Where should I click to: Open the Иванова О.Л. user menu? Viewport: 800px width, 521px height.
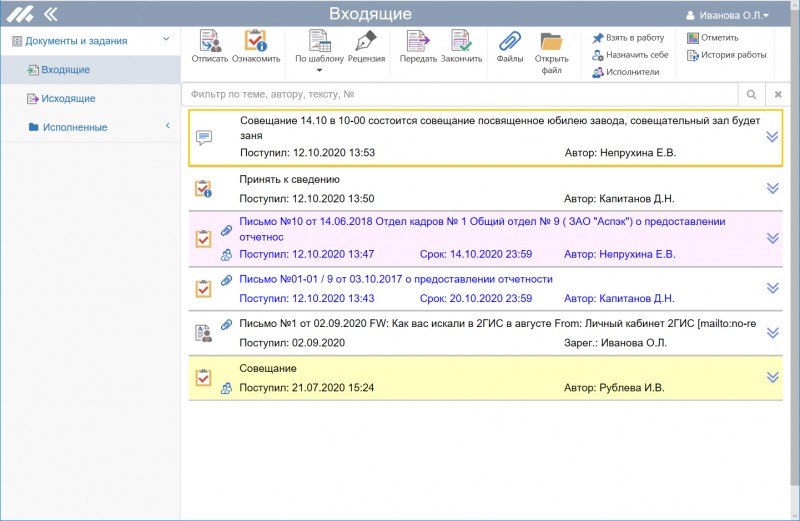coord(726,14)
